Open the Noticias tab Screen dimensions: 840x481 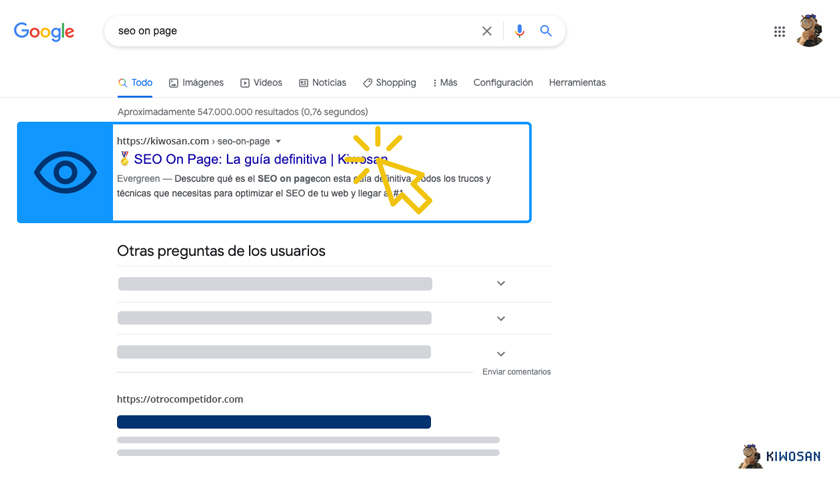pyautogui.click(x=322, y=82)
